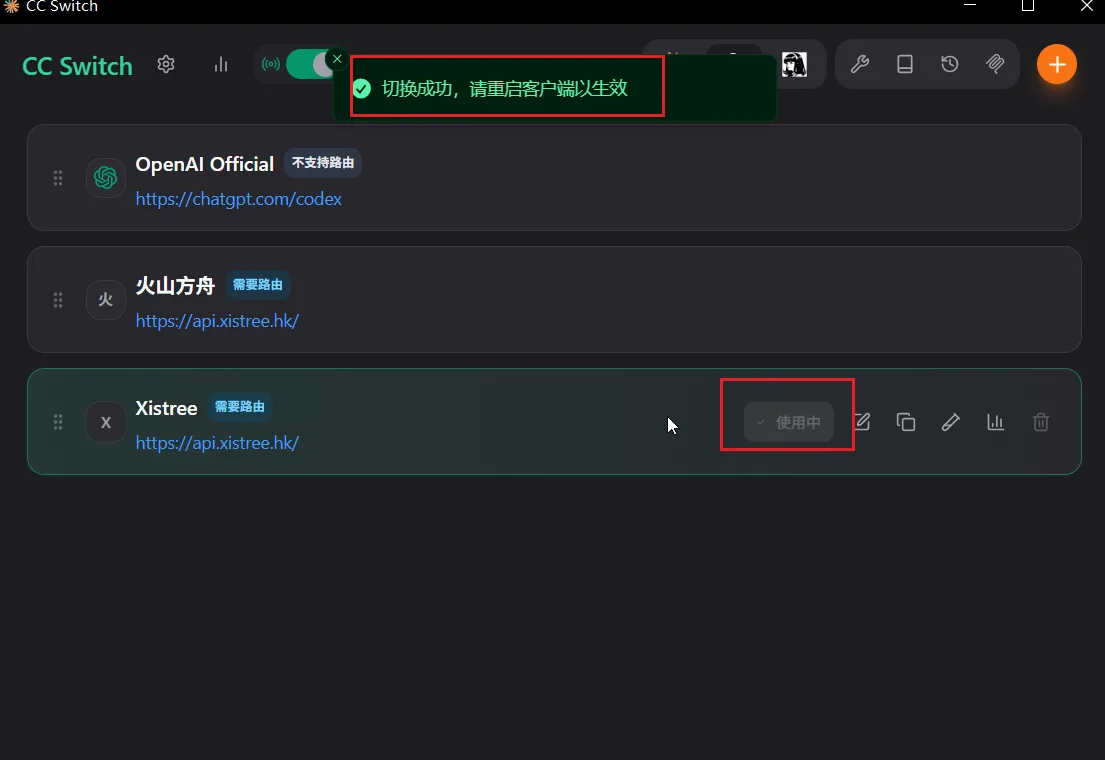Click the OpenAI logo icon
The width and height of the screenshot is (1105, 760).
106,178
